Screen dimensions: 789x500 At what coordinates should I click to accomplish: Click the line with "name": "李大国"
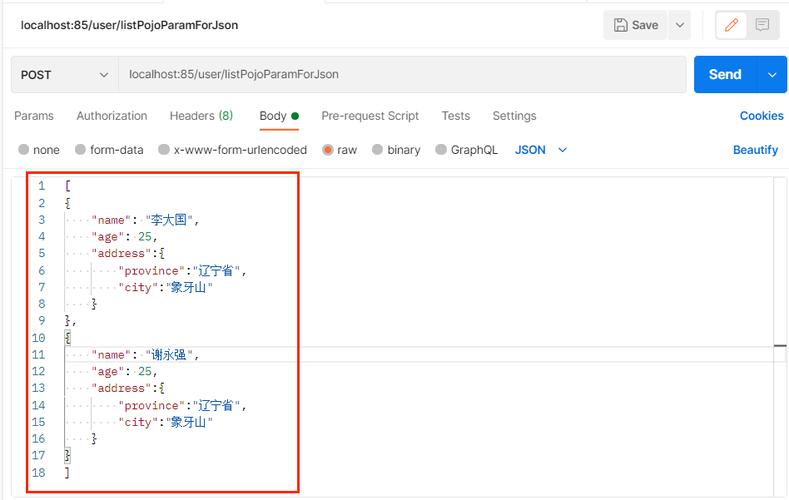pos(145,220)
